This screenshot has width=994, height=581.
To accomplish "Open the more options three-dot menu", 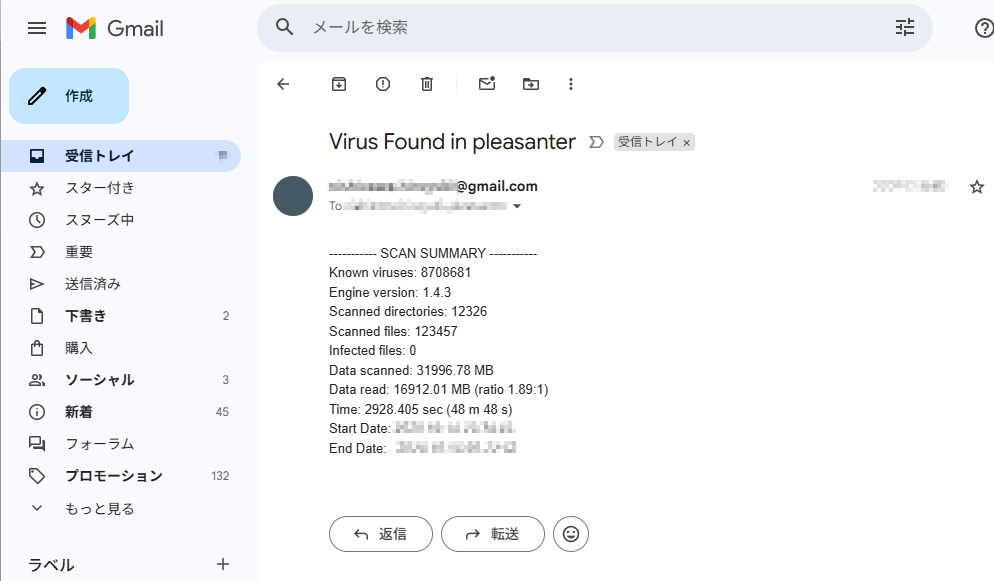I will tap(571, 84).
